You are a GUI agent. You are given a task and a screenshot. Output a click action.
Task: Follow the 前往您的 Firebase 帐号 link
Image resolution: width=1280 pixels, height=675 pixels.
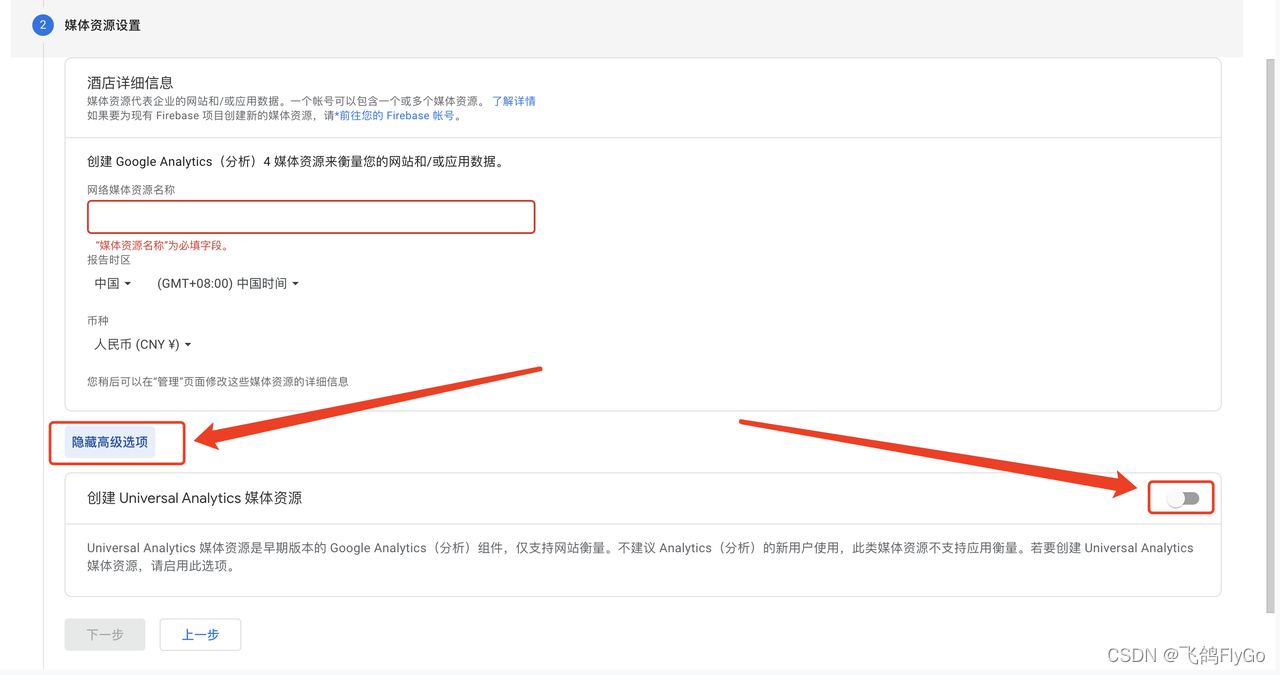click(396, 116)
